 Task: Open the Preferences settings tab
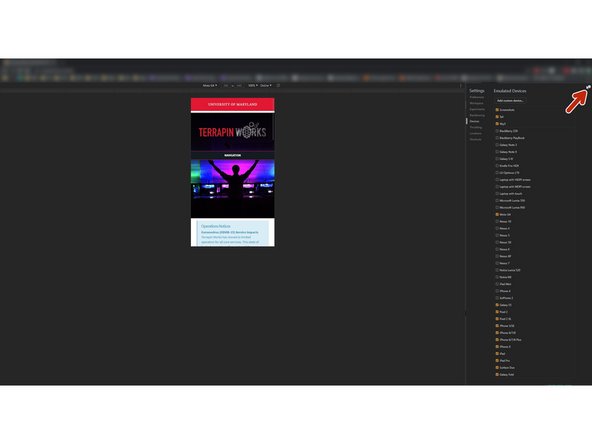coord(476,97)
